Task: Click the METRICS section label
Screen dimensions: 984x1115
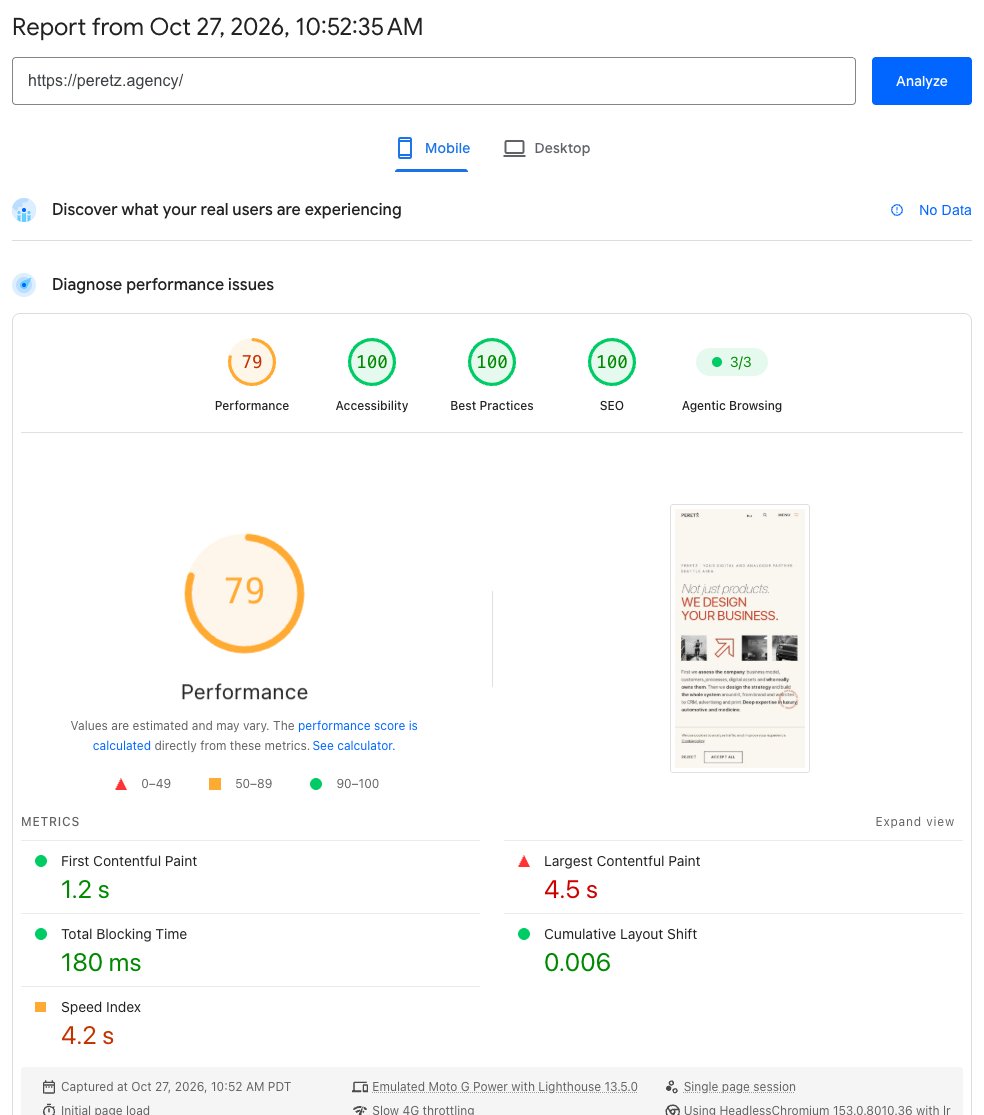Action: [50, 822]
